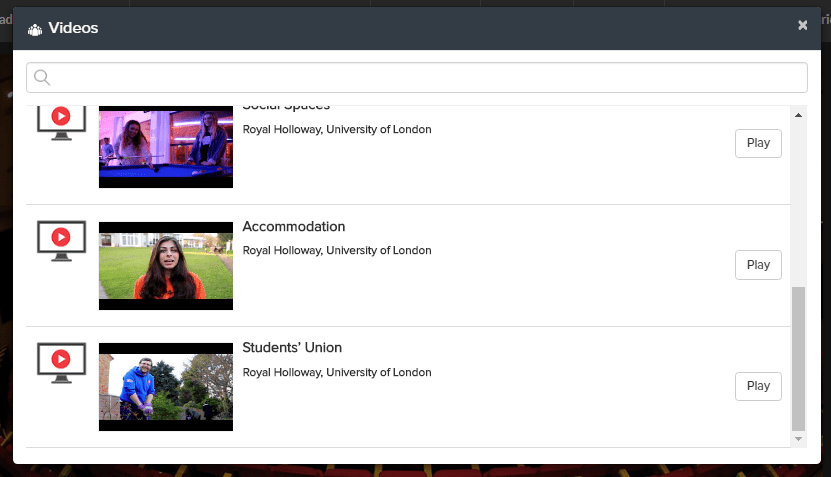
Task: Focus the video search input field
Action: click(420, 78)
